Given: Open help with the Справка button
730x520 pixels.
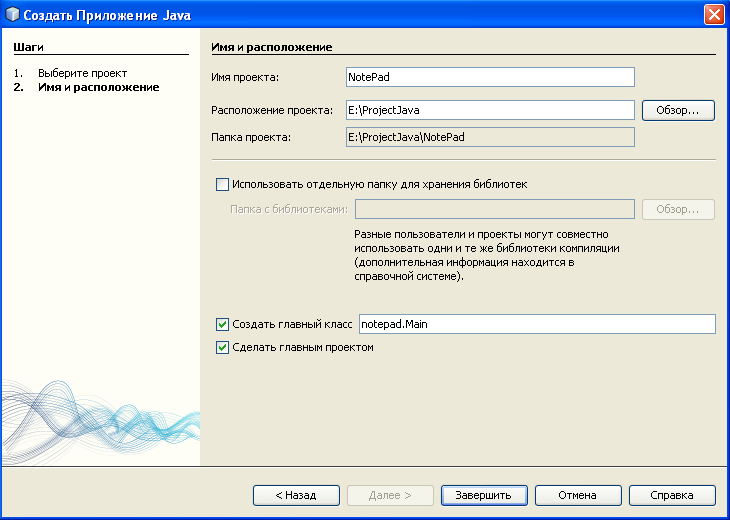Looking at the screenshot, I should (672, 495).
